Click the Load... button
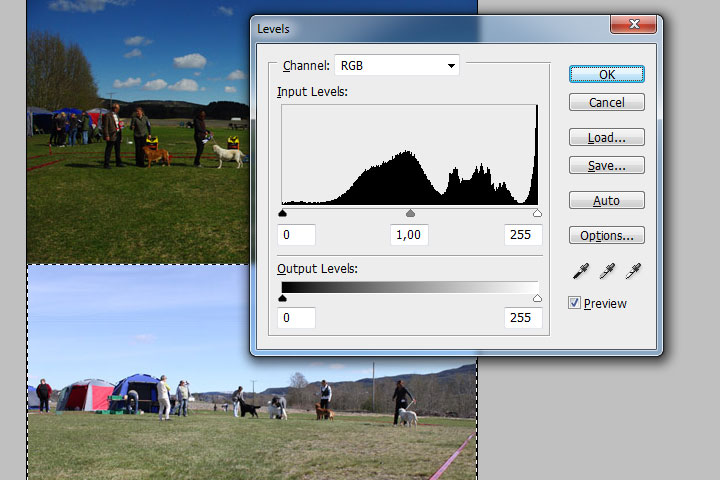 coord(606,137)
